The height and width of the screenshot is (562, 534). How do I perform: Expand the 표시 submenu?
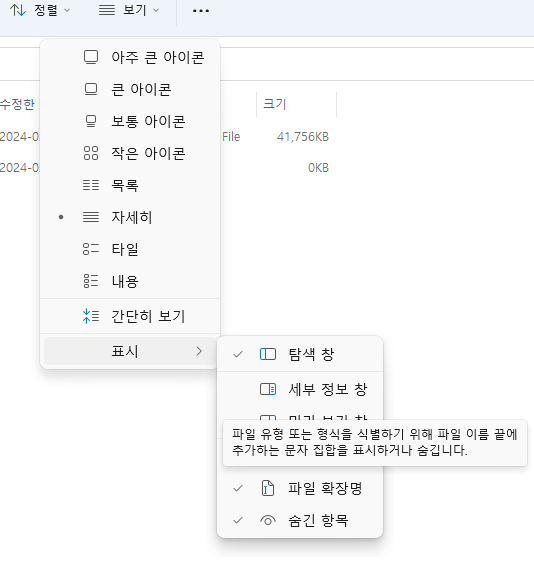(130, 351)
